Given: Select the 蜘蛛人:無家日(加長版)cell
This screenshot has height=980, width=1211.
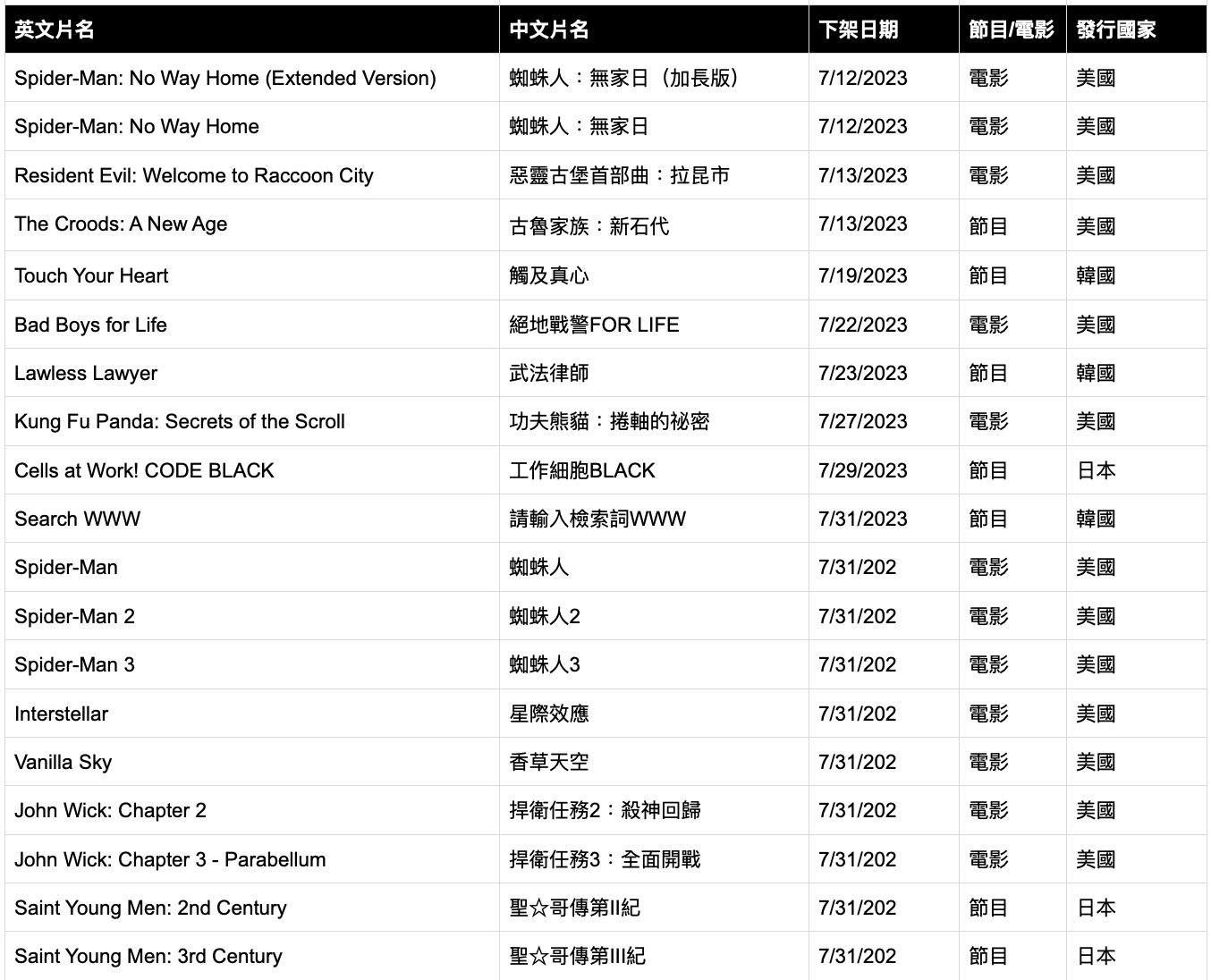Looking at the screenshot, I should (654, 78).
